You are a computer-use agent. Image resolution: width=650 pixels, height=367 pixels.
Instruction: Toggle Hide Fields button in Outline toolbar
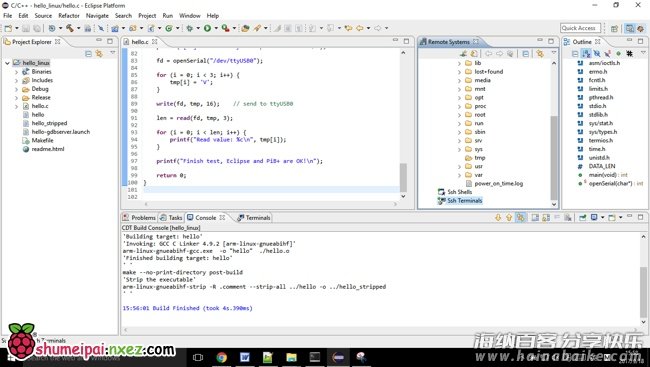(597, 53)
